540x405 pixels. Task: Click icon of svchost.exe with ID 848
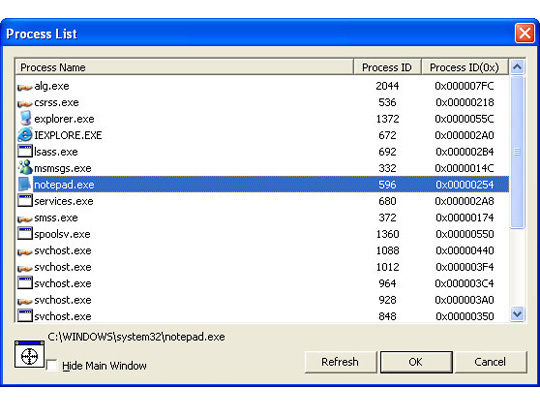coord(25,316)
